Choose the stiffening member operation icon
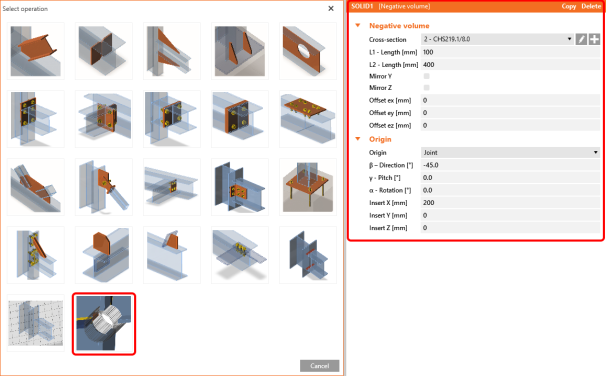This screenshot has height=376, width=606. tap(36, 51)
